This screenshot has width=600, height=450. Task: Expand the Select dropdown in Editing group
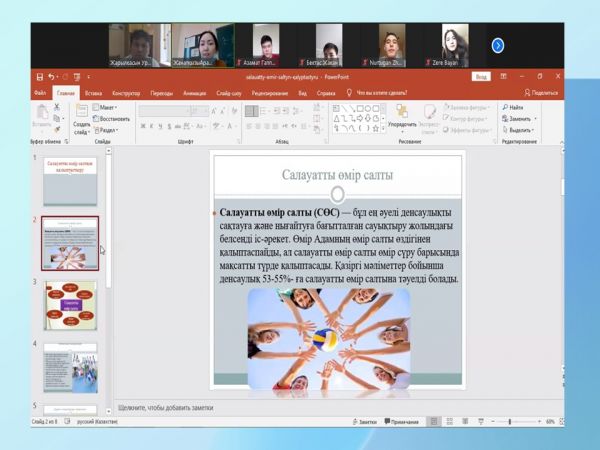(520, 130)
